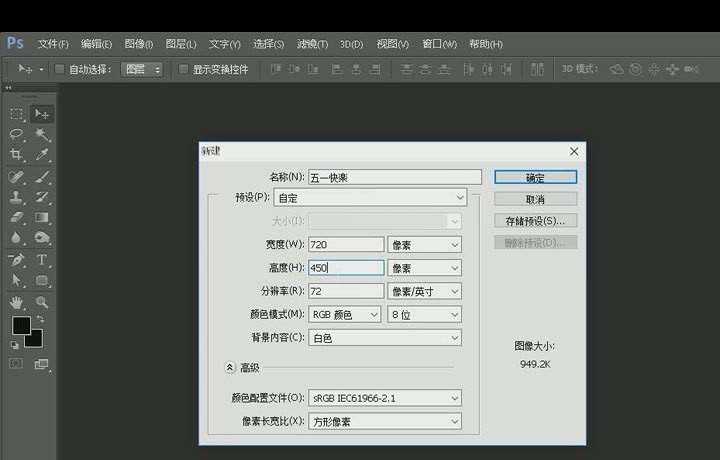Select the Magic Wand tool

tap(42, 134)
